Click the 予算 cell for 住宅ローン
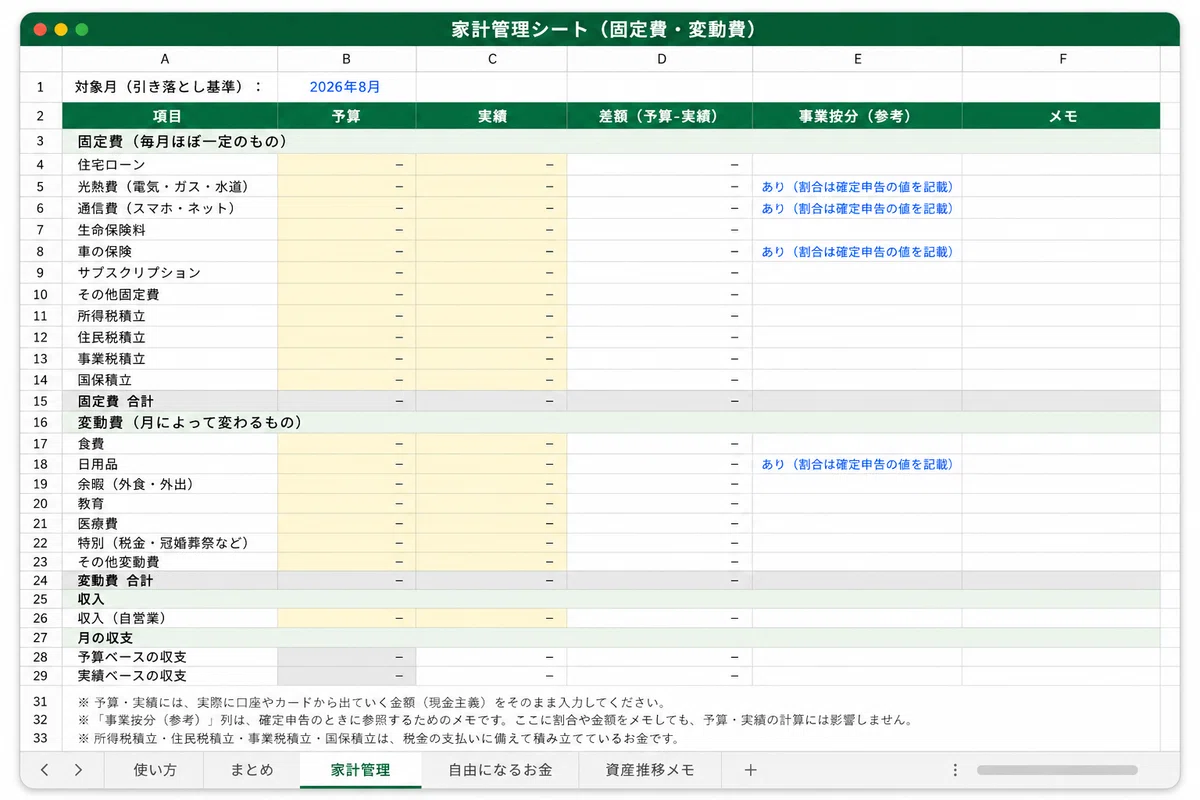Viewport: 1200px width, 800px height. coord(346,165)
